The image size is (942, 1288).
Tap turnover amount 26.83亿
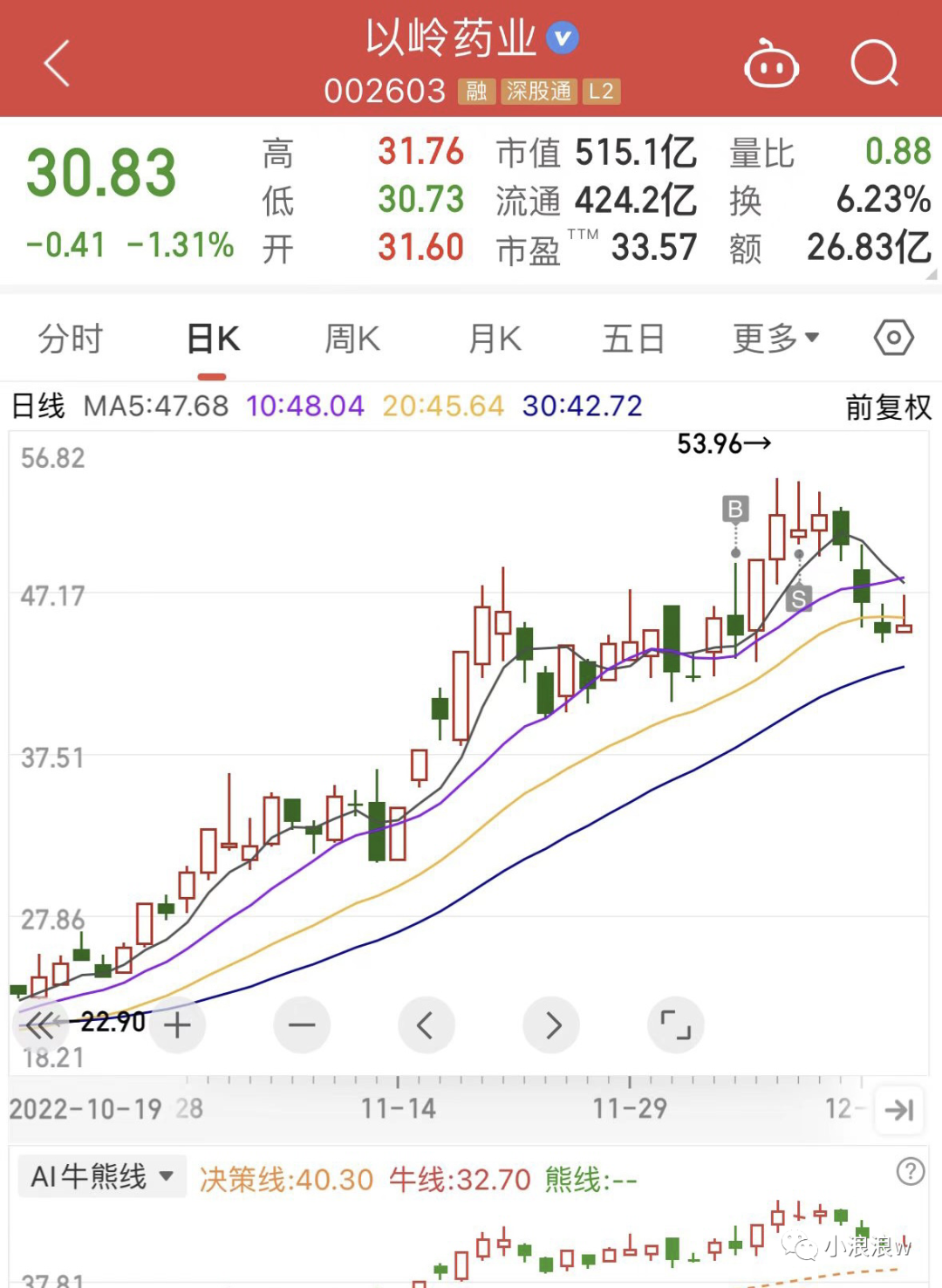click(x=870, y=248)
